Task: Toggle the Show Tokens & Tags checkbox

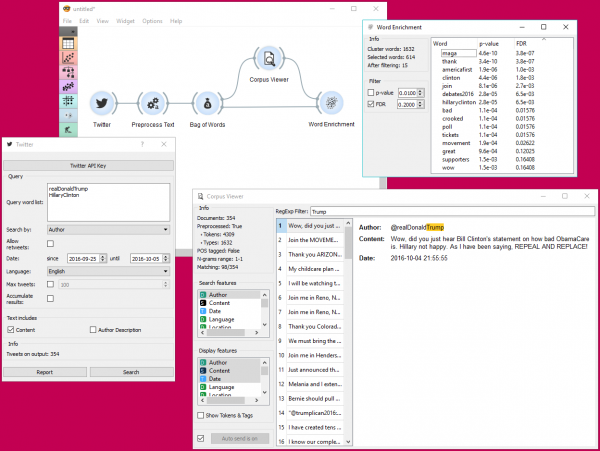Action: click(202, 415)
